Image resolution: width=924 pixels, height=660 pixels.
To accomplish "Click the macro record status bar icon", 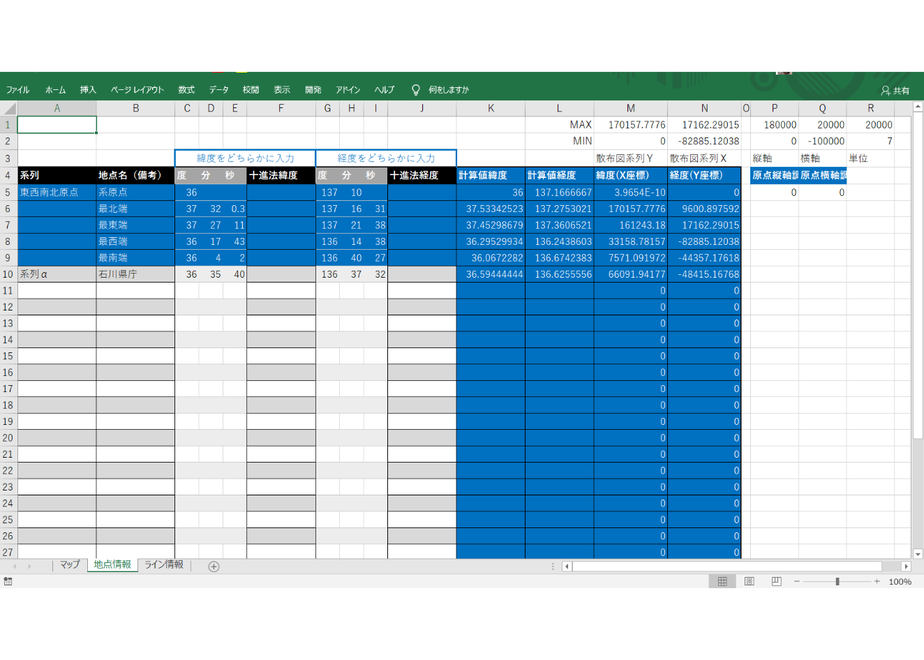I will click(x=8, y=582).
